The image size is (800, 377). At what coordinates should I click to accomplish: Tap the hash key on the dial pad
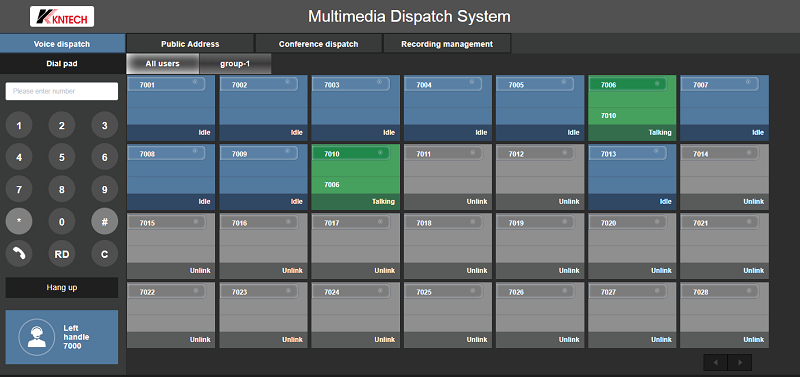[105, 221]
